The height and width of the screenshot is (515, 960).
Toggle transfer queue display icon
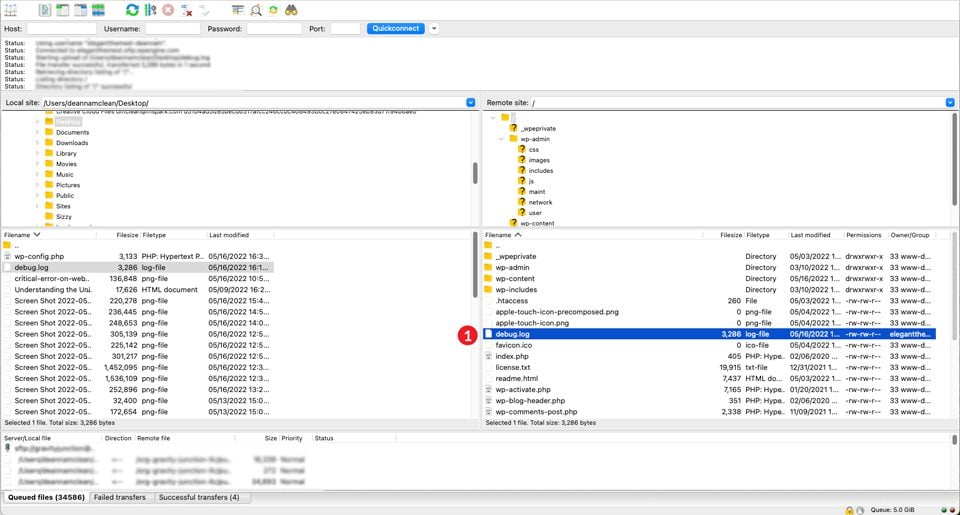point(98,10)
